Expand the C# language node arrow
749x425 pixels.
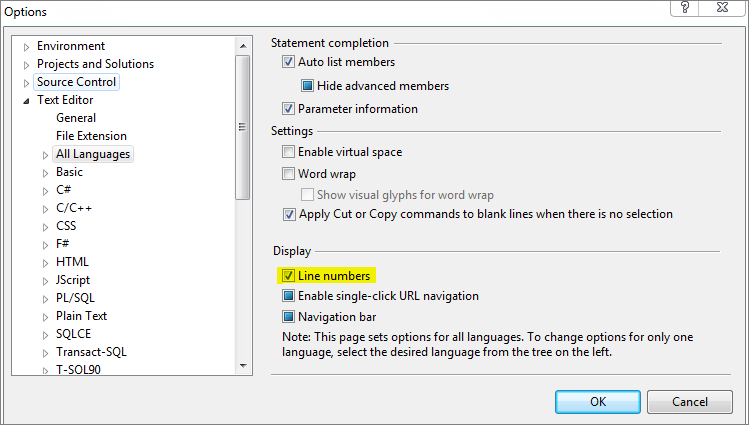[45, 190]
